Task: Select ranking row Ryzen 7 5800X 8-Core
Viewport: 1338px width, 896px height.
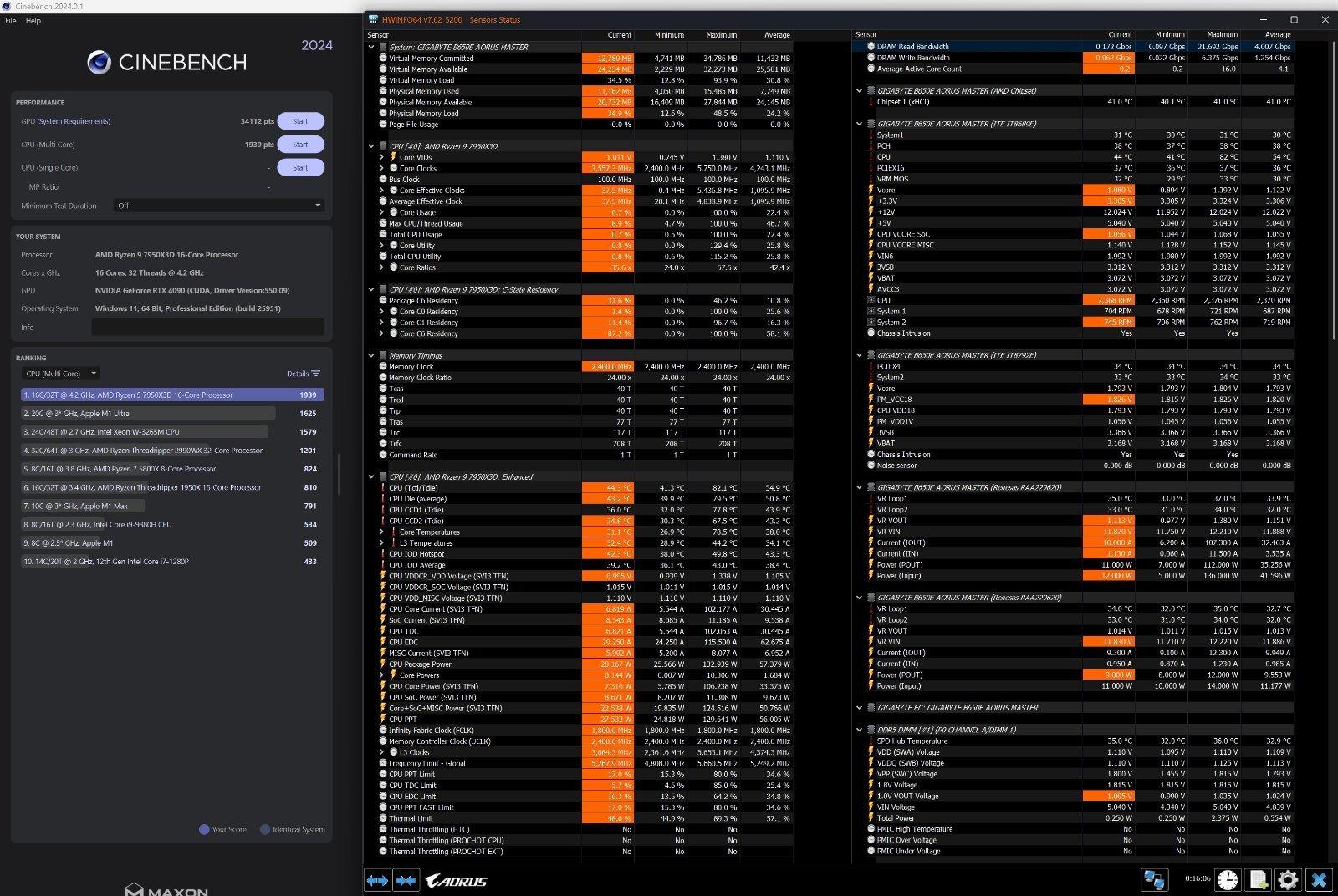Action: (x=172, y=469)
